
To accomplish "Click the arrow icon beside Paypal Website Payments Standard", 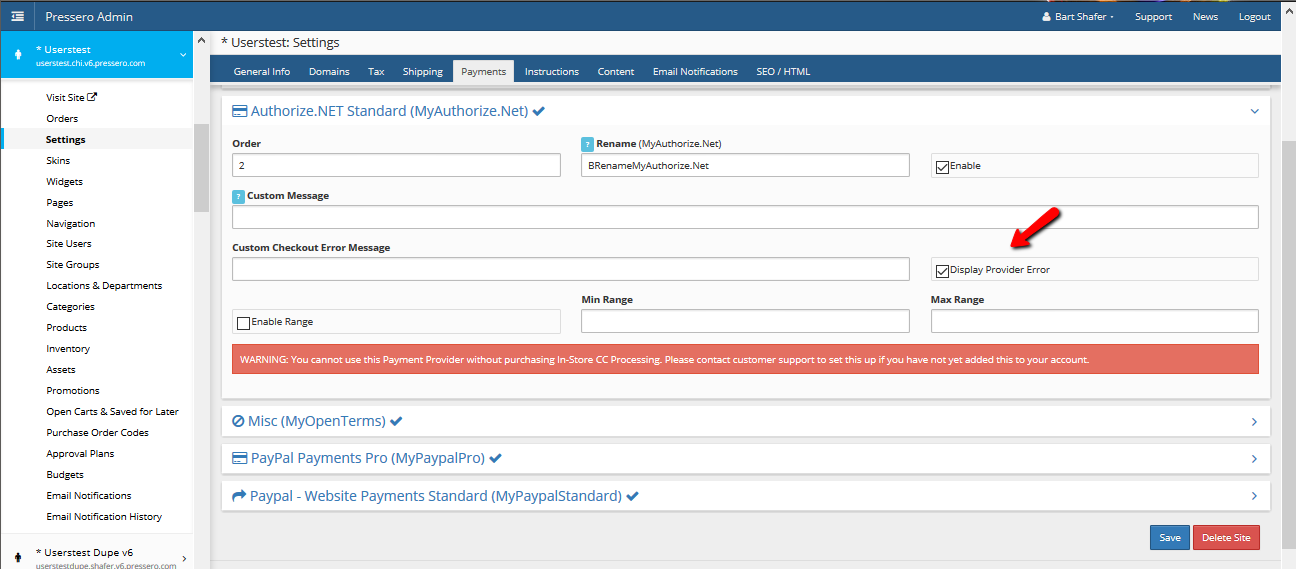I will tap(239, 495).
